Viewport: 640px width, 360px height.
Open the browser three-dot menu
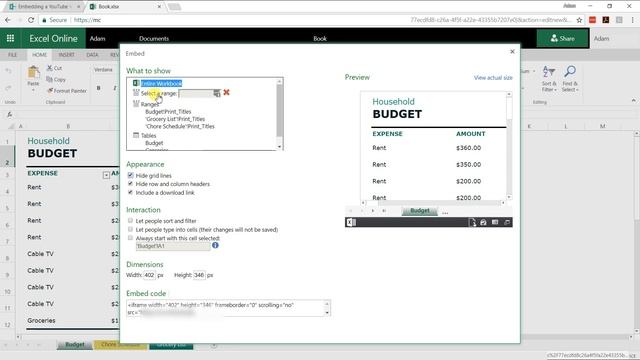coord(633,20)
